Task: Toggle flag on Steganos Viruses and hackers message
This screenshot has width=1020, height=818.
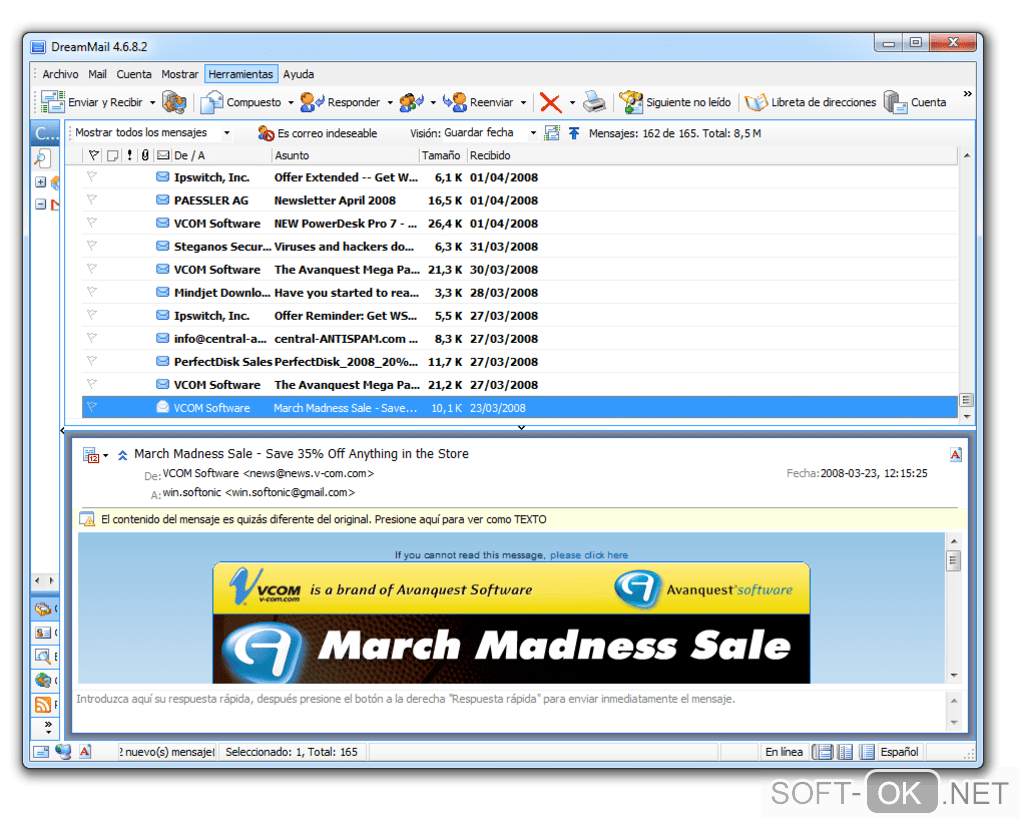Action: pyautogui.click(x=92, y=246)
